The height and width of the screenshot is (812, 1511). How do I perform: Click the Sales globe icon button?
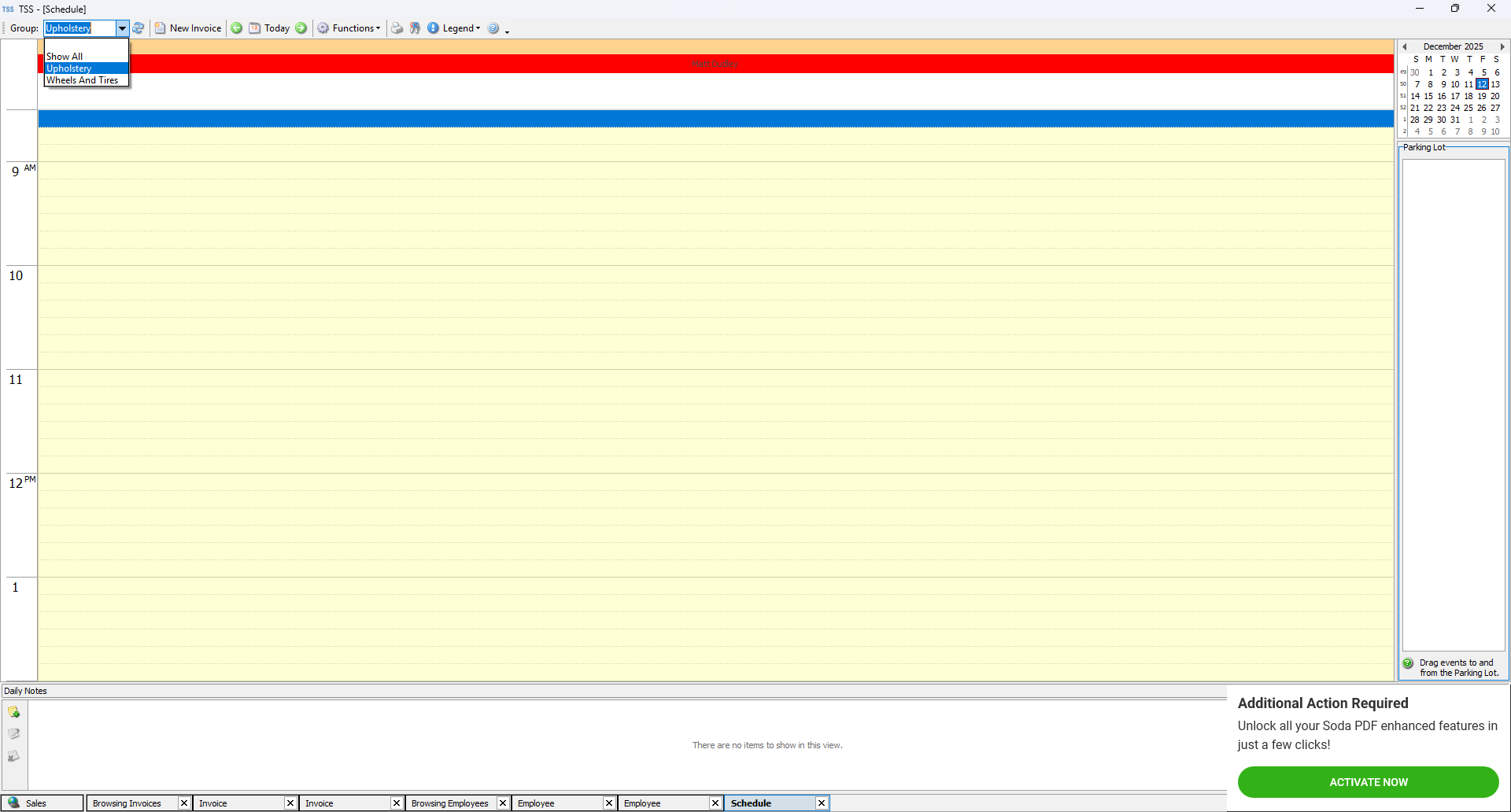tap(14, 803)
